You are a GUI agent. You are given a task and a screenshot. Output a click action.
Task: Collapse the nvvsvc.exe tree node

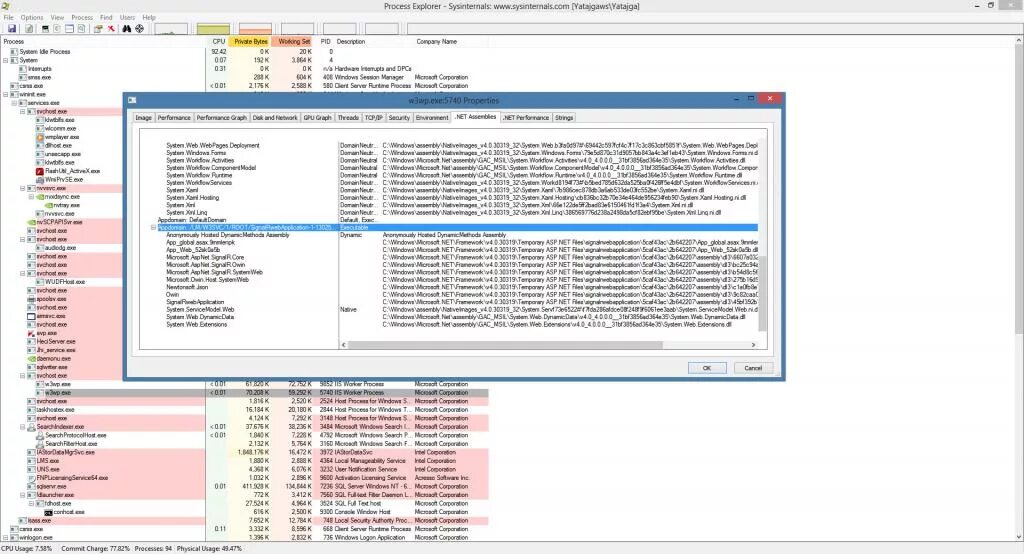(22, 188)
